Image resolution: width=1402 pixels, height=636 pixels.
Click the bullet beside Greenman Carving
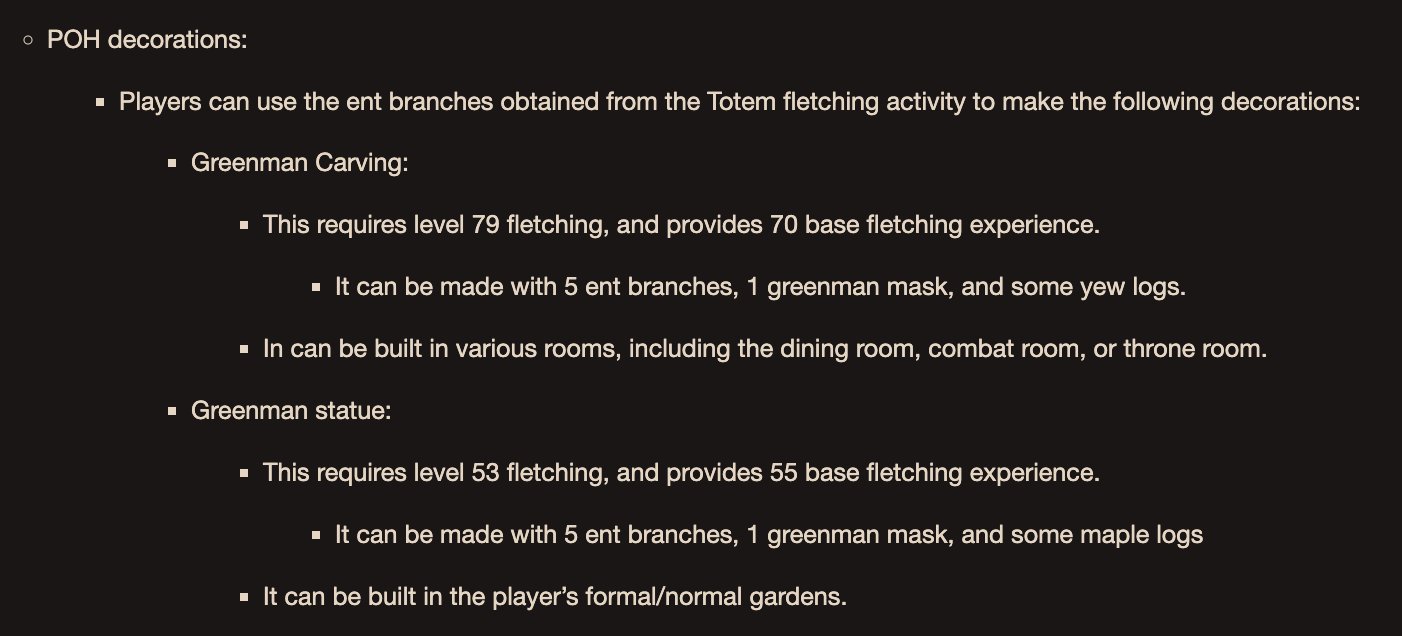172,163
